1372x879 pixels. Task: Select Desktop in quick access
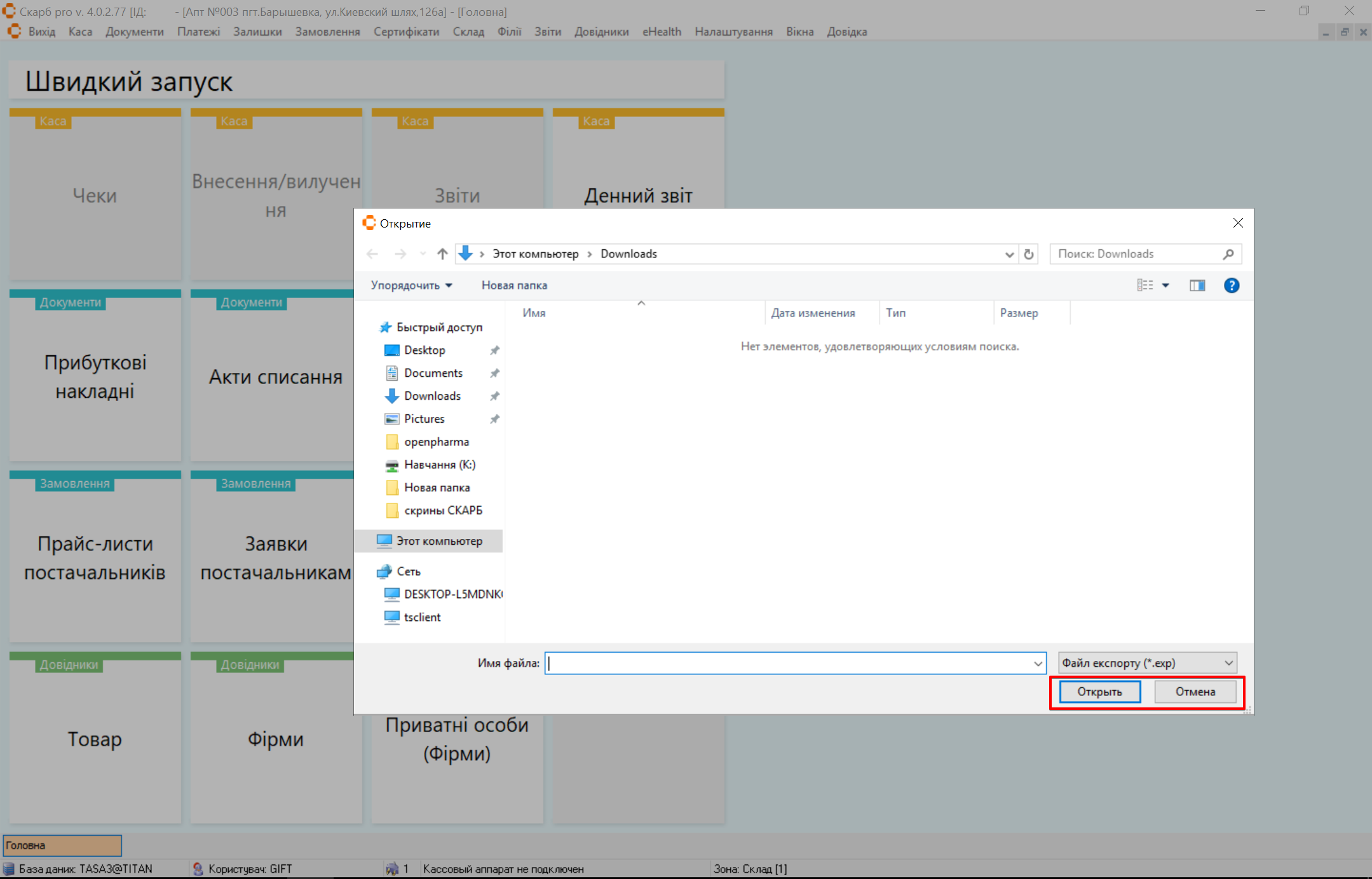point(425,350)
